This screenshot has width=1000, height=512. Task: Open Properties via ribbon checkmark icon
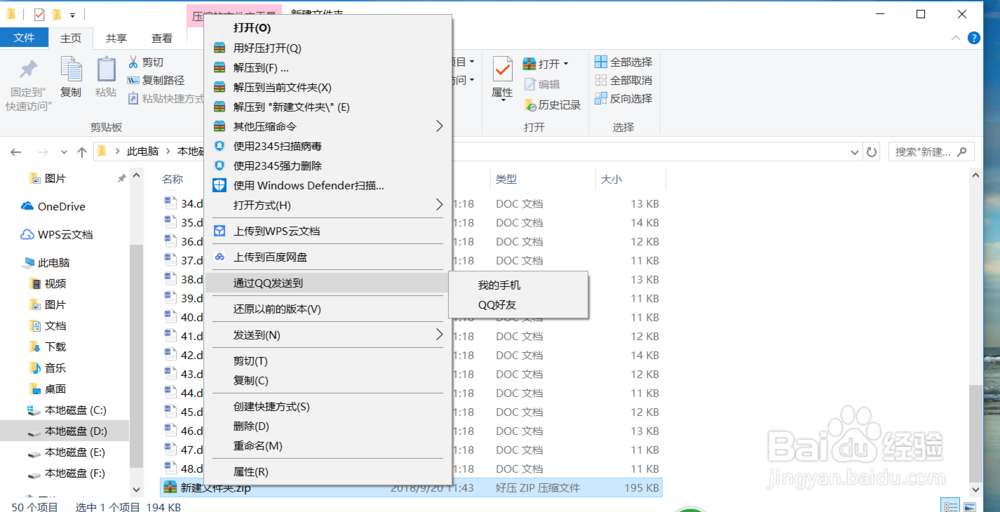click(503, 69)
